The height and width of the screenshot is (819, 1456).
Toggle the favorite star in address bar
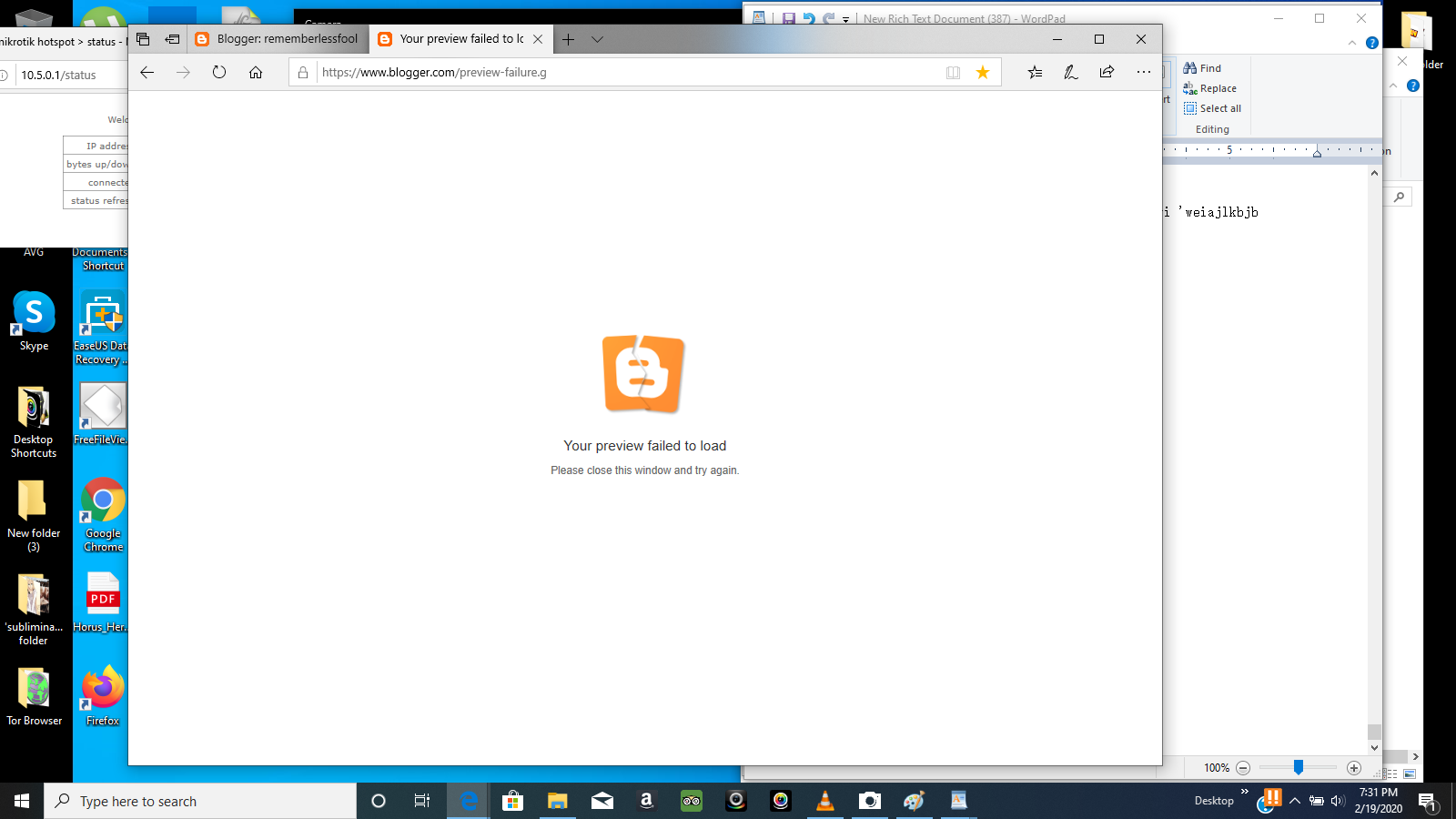(983, 73)
